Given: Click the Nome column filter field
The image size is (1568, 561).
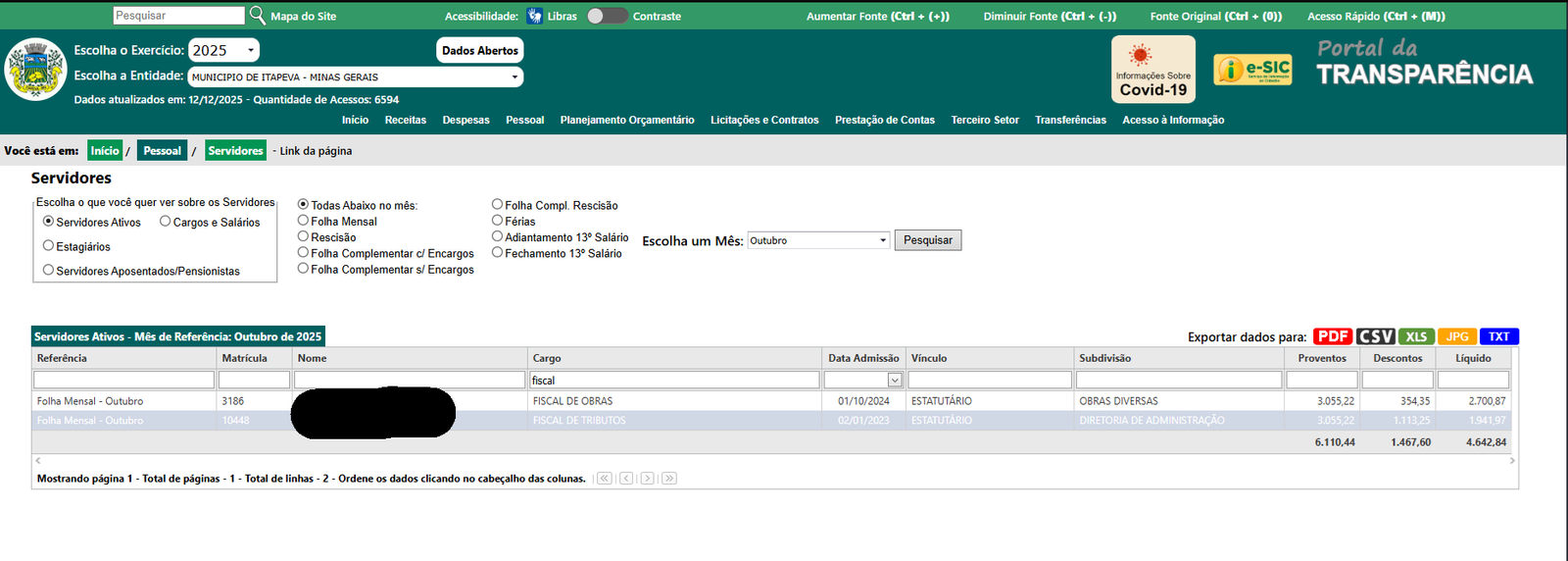Looking at the screenshot, I should pos(410,380).
